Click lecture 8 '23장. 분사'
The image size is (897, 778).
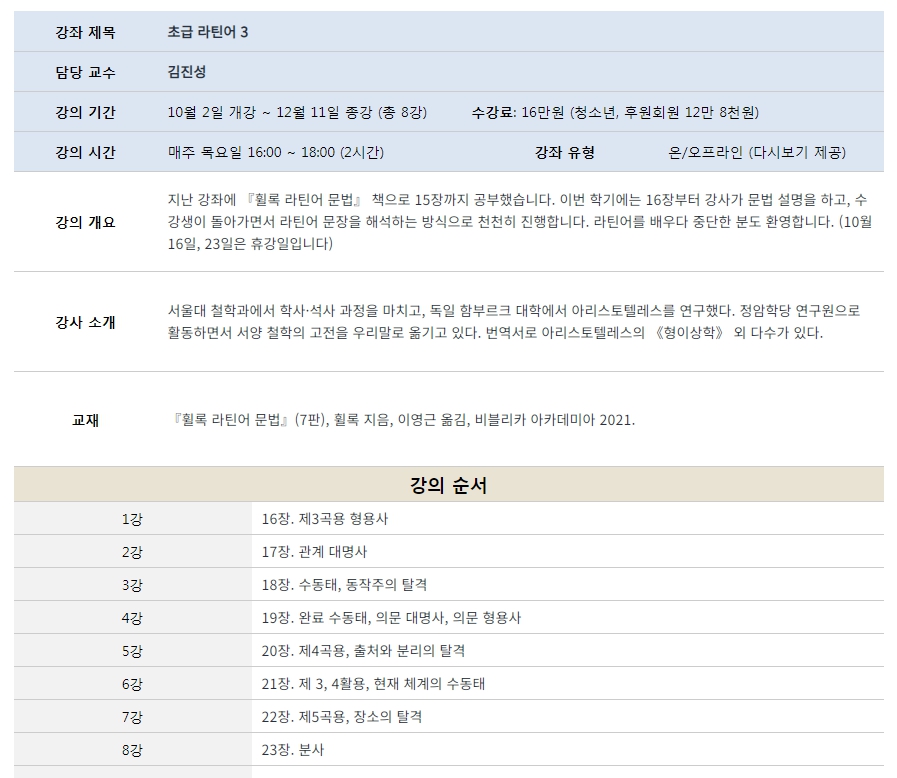click(x=292, y=750)
